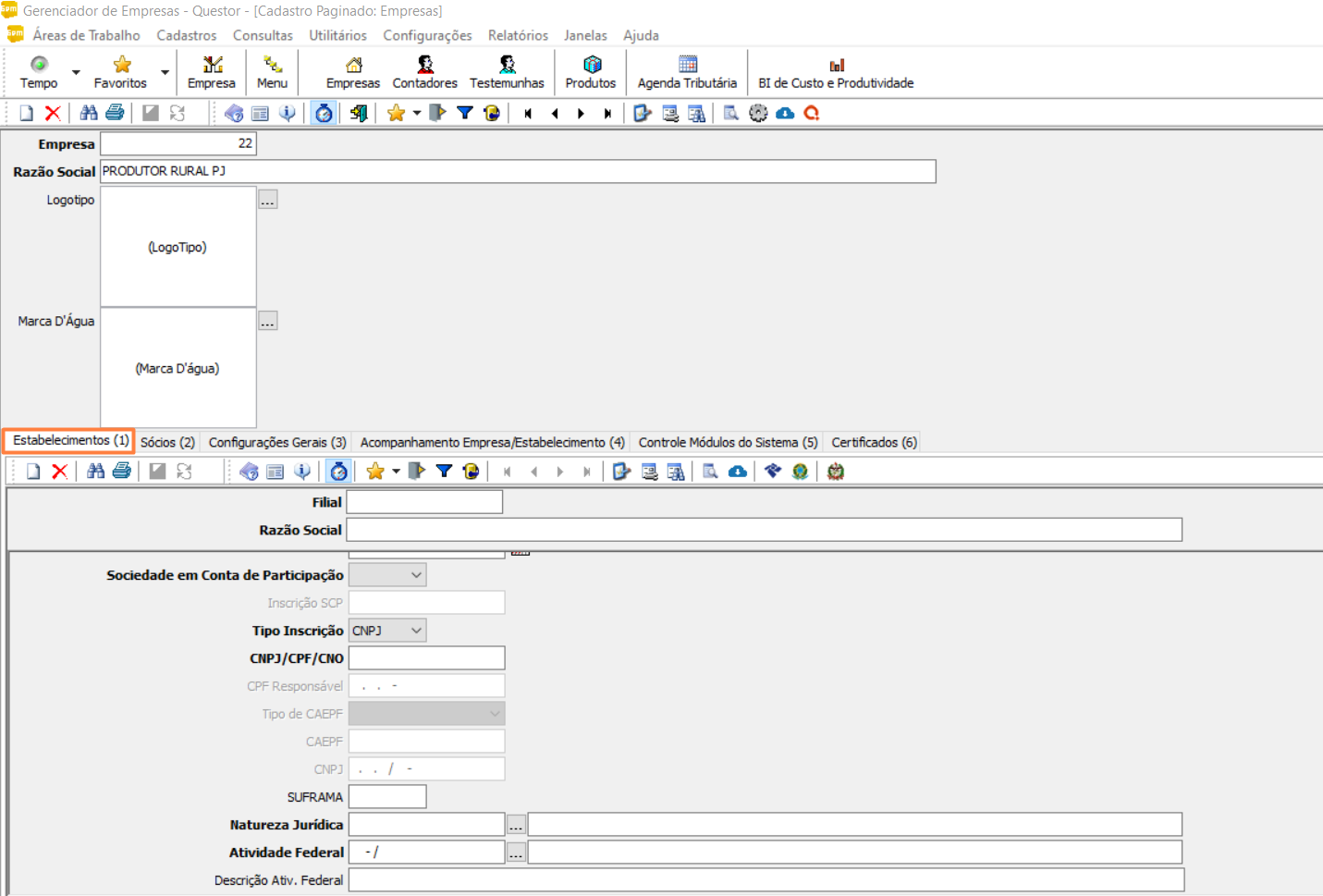The width and height of the screenshot is (1323, 896).
Task: Browse for Logotipo image button
Action: point(268,200)
